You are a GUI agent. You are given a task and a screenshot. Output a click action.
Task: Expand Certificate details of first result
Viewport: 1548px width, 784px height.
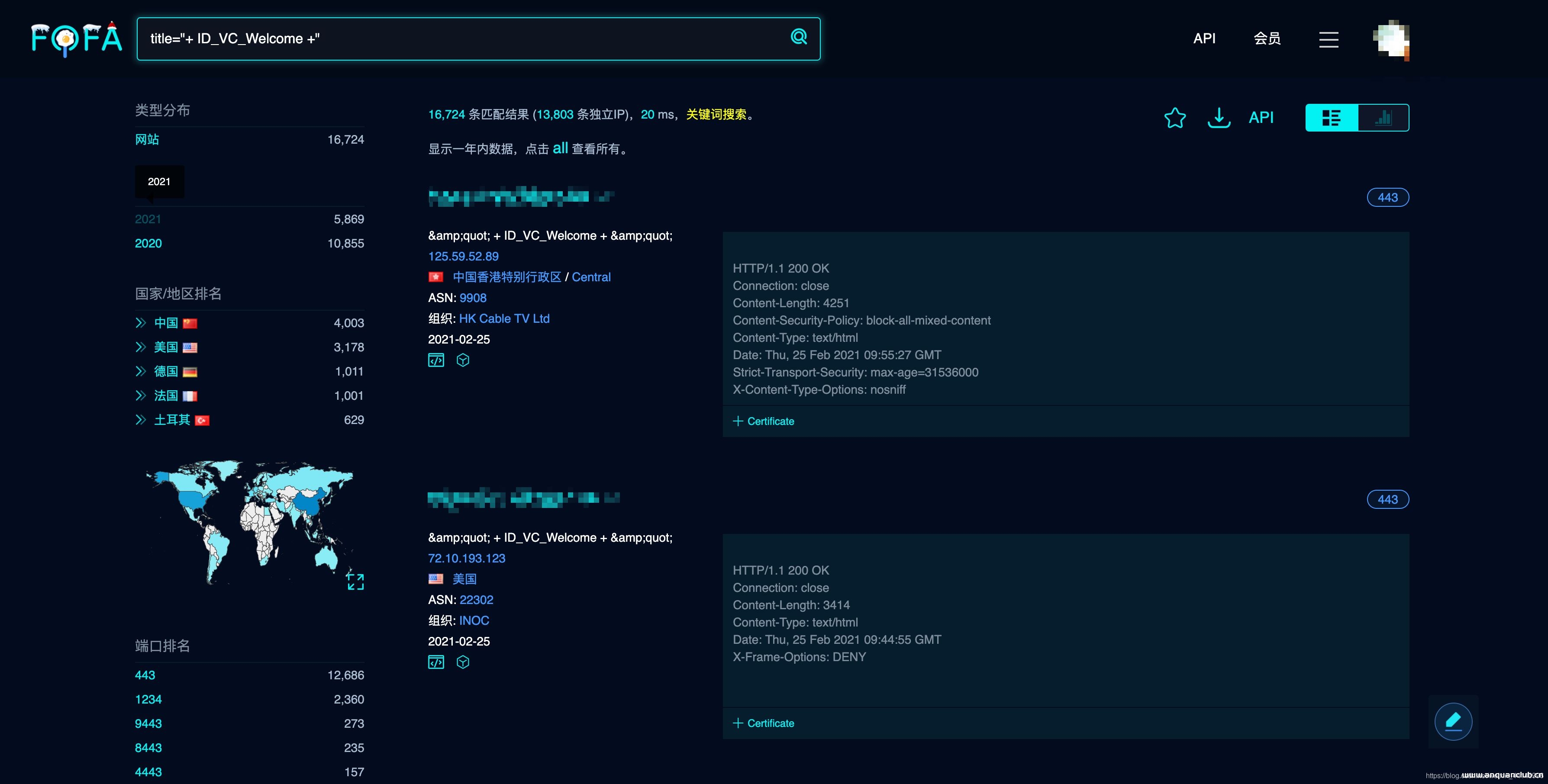(x=763, y=421)
